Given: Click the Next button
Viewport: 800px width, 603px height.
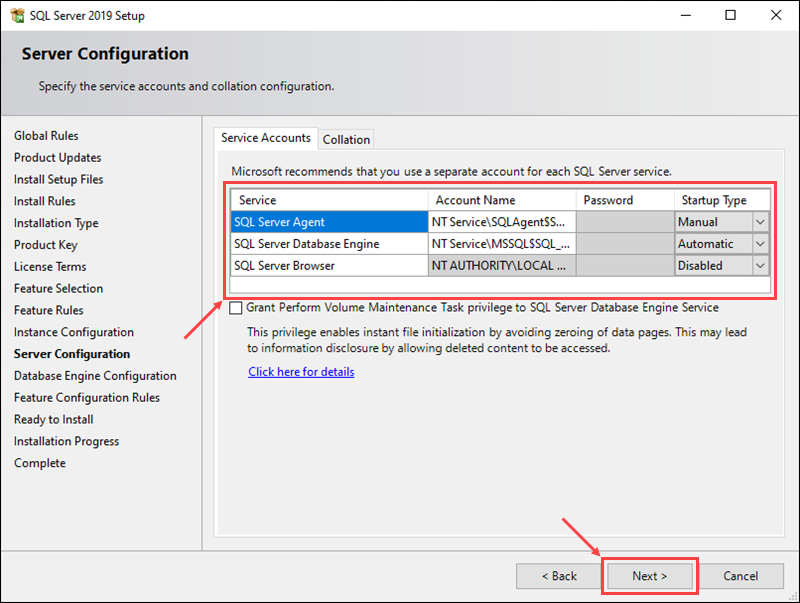Looking at the screenshot, I should (x=649, y=575).
